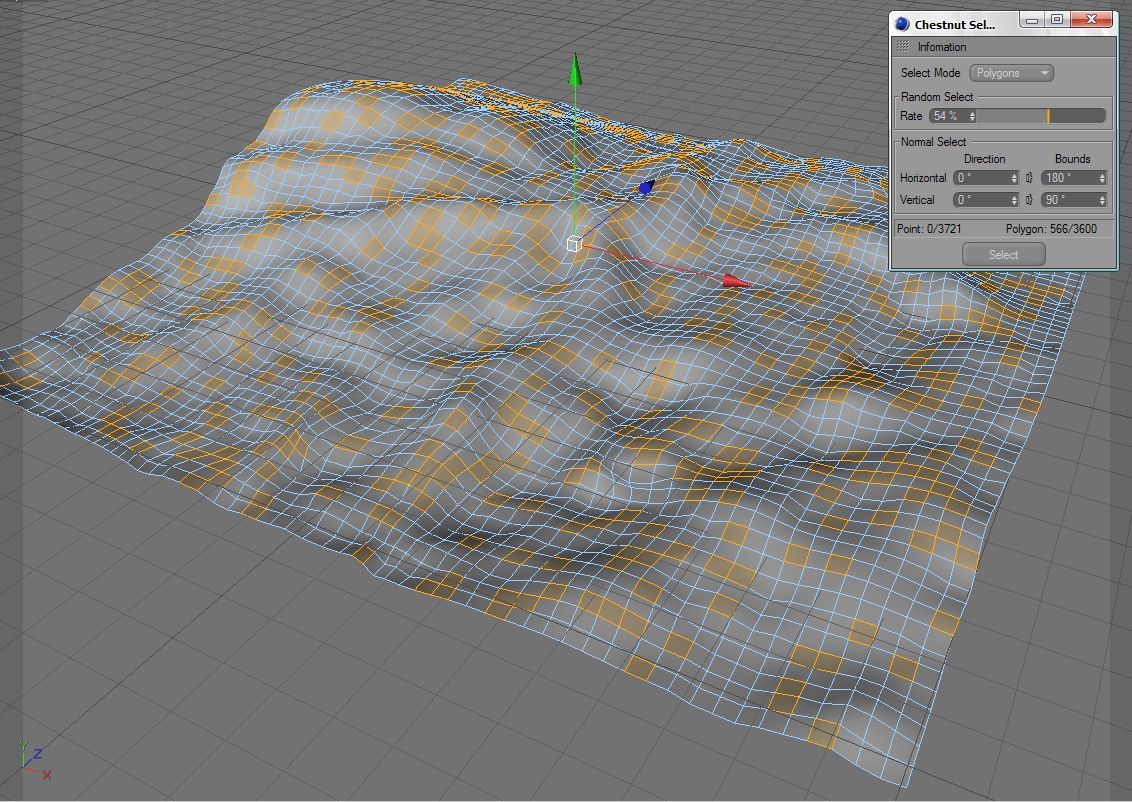Click the white cube axis center handle
The height and width of the screenshot is (802, 1132).
coord(575,244)
